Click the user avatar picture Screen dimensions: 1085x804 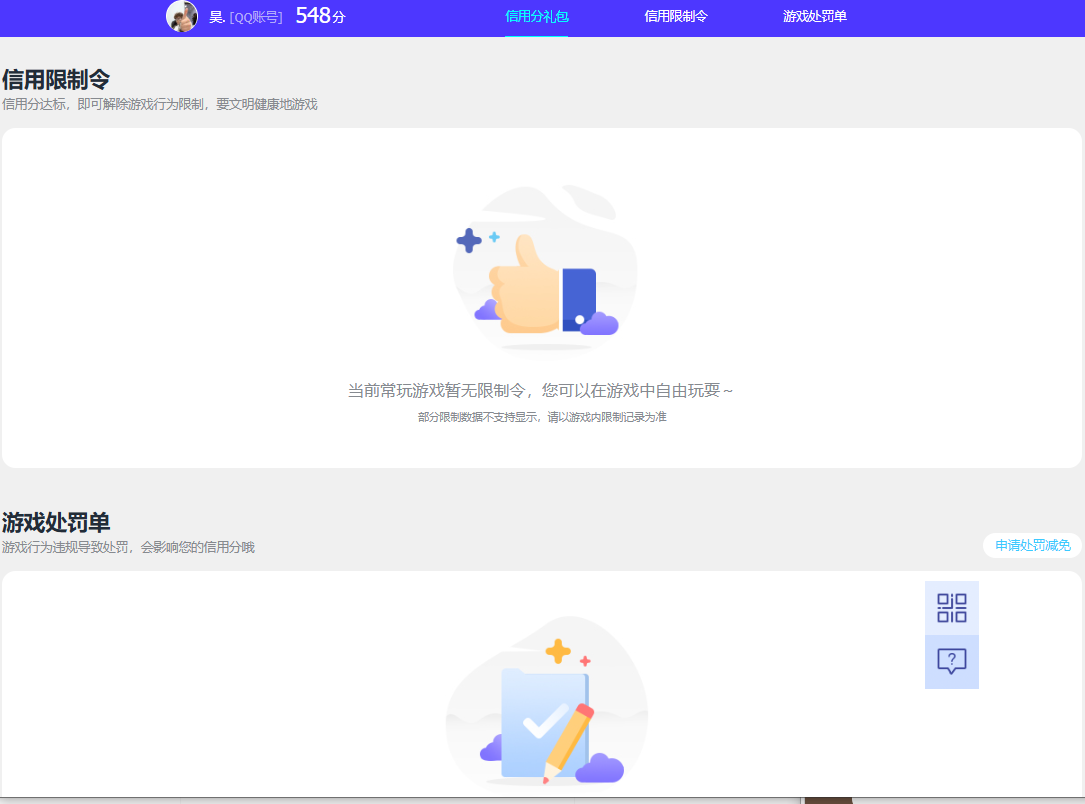coord(182,16)
